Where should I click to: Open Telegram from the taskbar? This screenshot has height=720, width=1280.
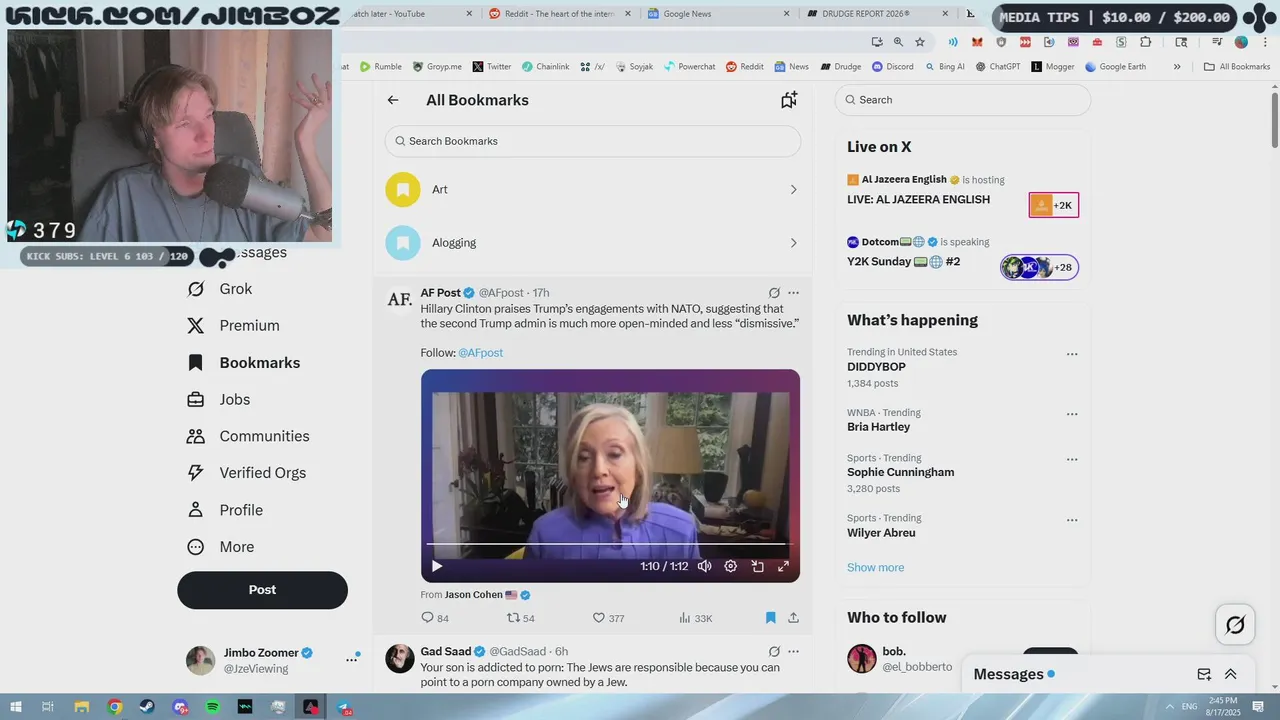[x=344, y=707]
